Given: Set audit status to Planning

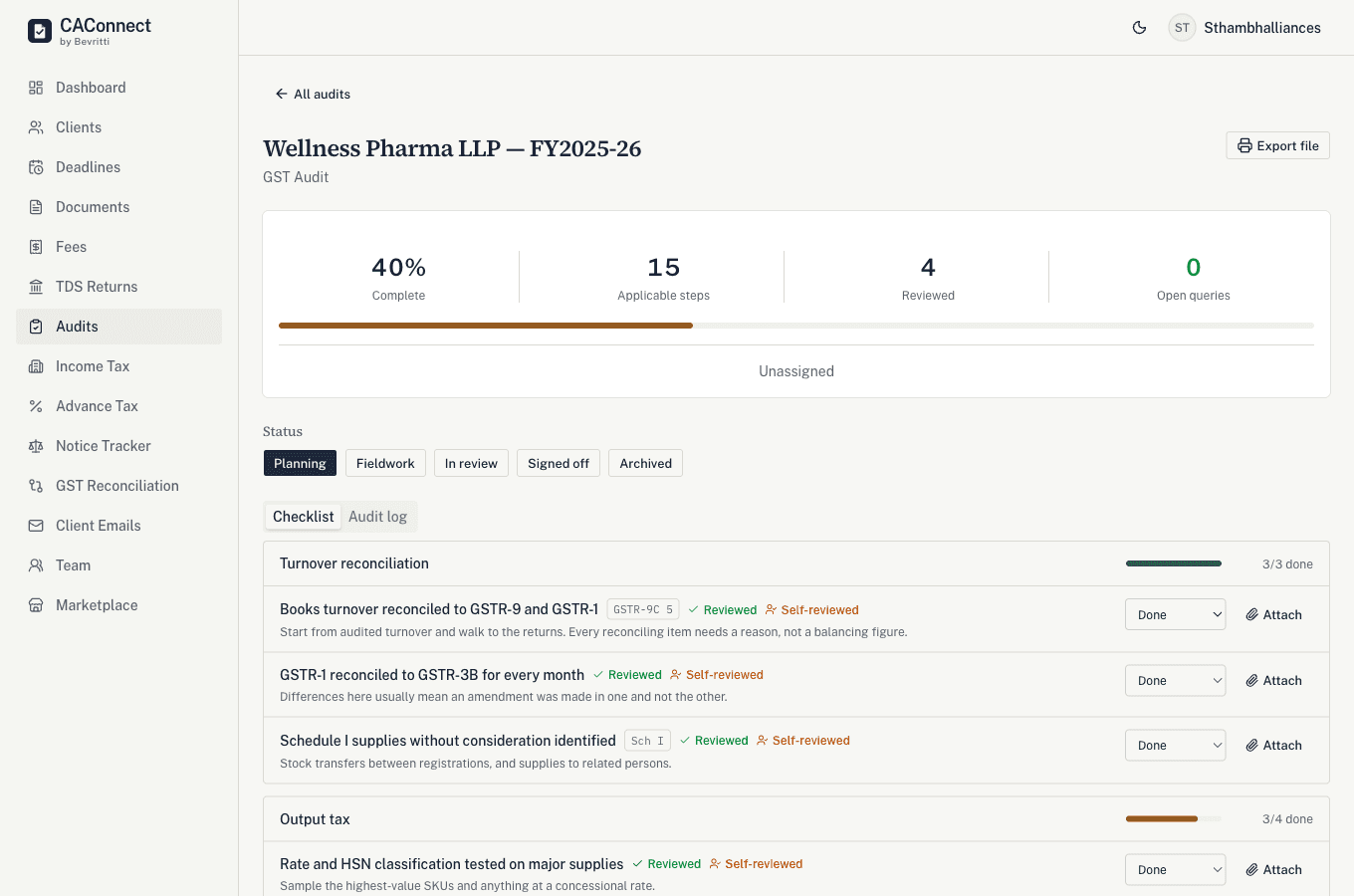Looking at the screenshot, I should tap(300, 463).
